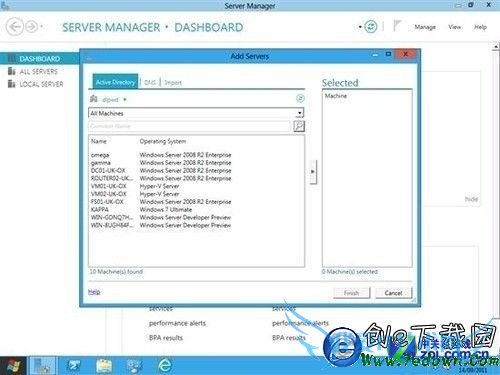Open the Help link in Add Servers
The image size is (500, 375).
94,292
